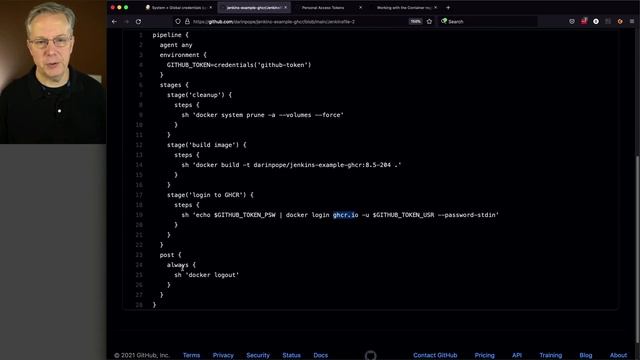This screenshot has height=360, width=640.
Task: Click the 'post {' line
Action: point(170,255)
